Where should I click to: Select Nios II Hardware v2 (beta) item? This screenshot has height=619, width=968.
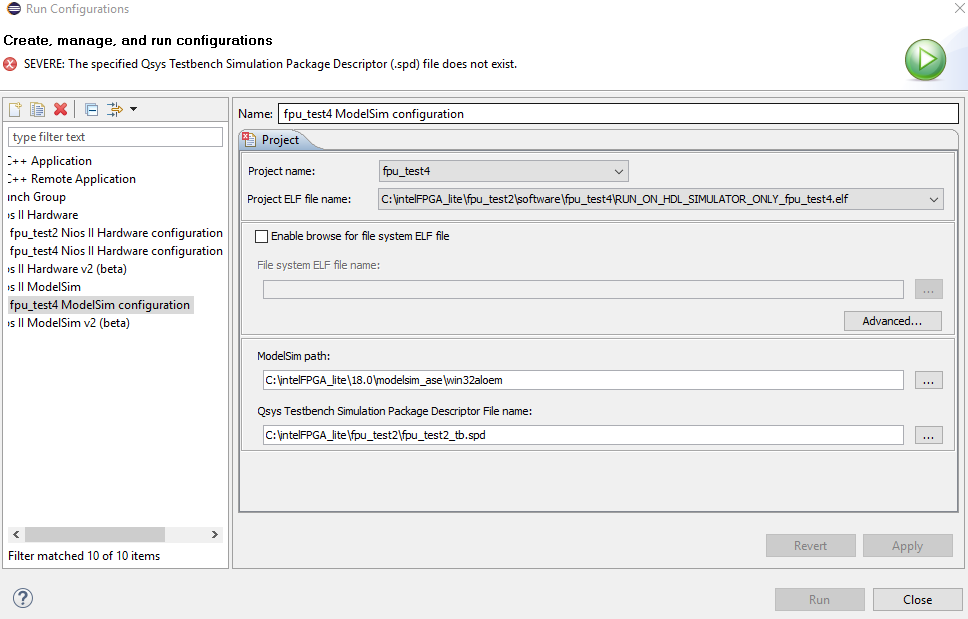67,268
